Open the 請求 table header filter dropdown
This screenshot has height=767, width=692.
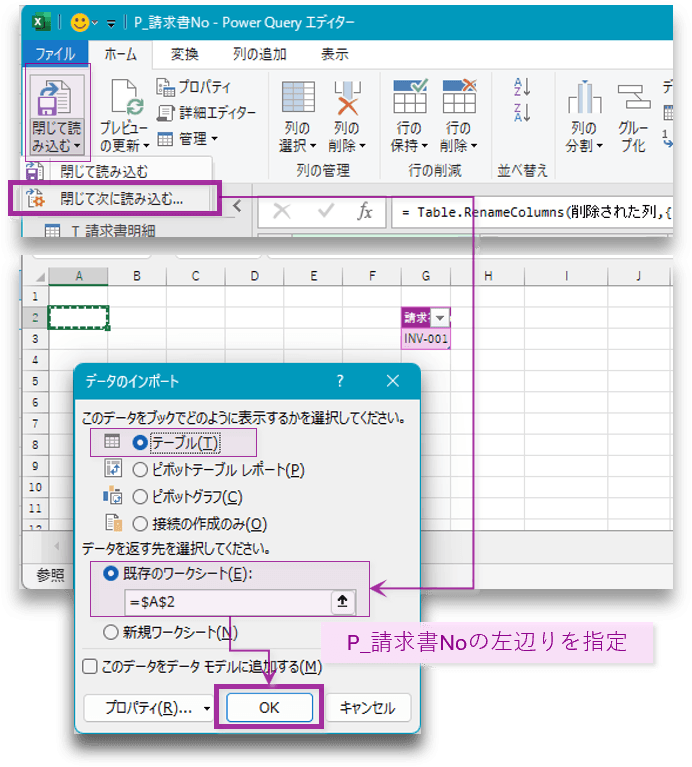440,318
